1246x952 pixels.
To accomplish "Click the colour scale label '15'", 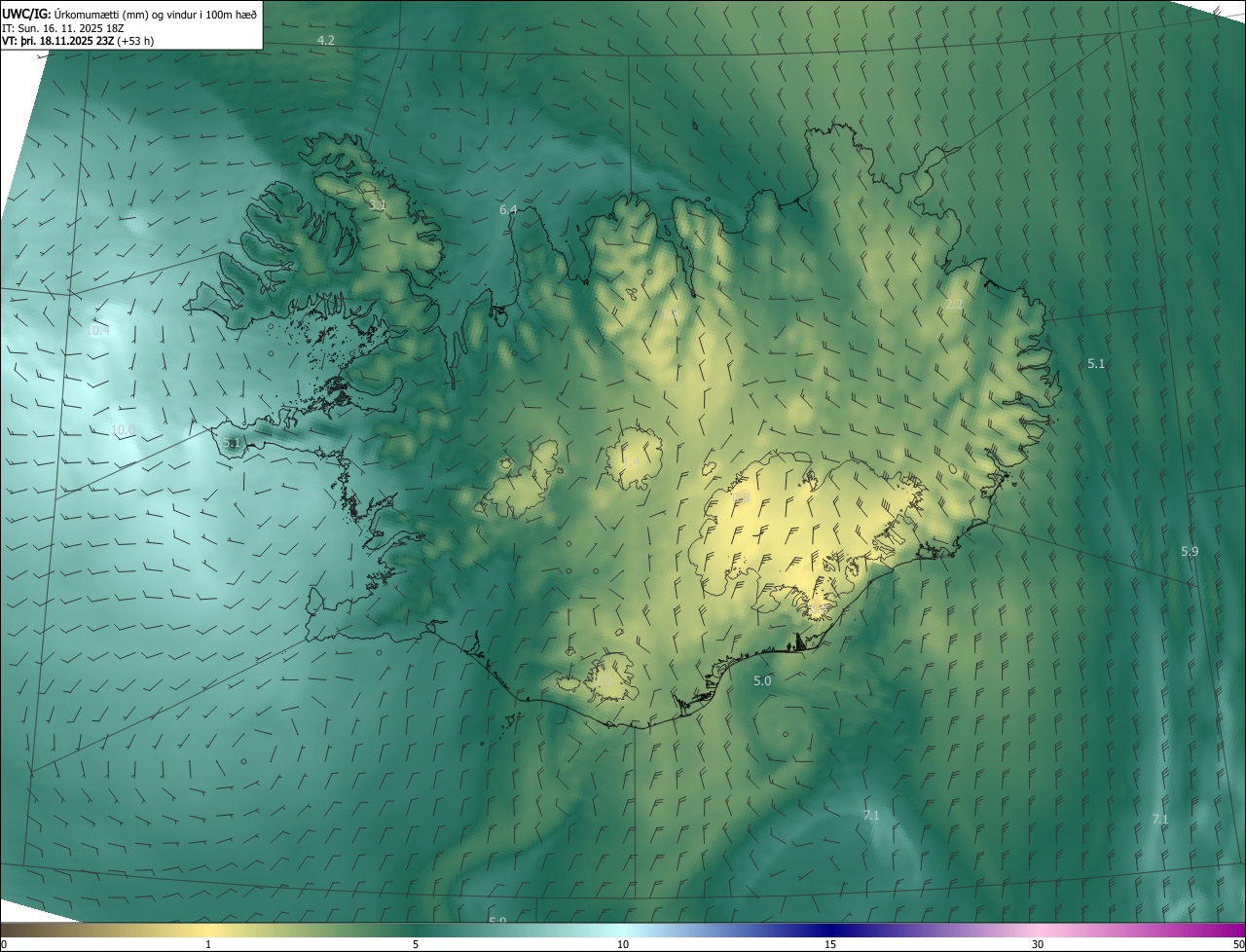I will [x=830, y=944].
